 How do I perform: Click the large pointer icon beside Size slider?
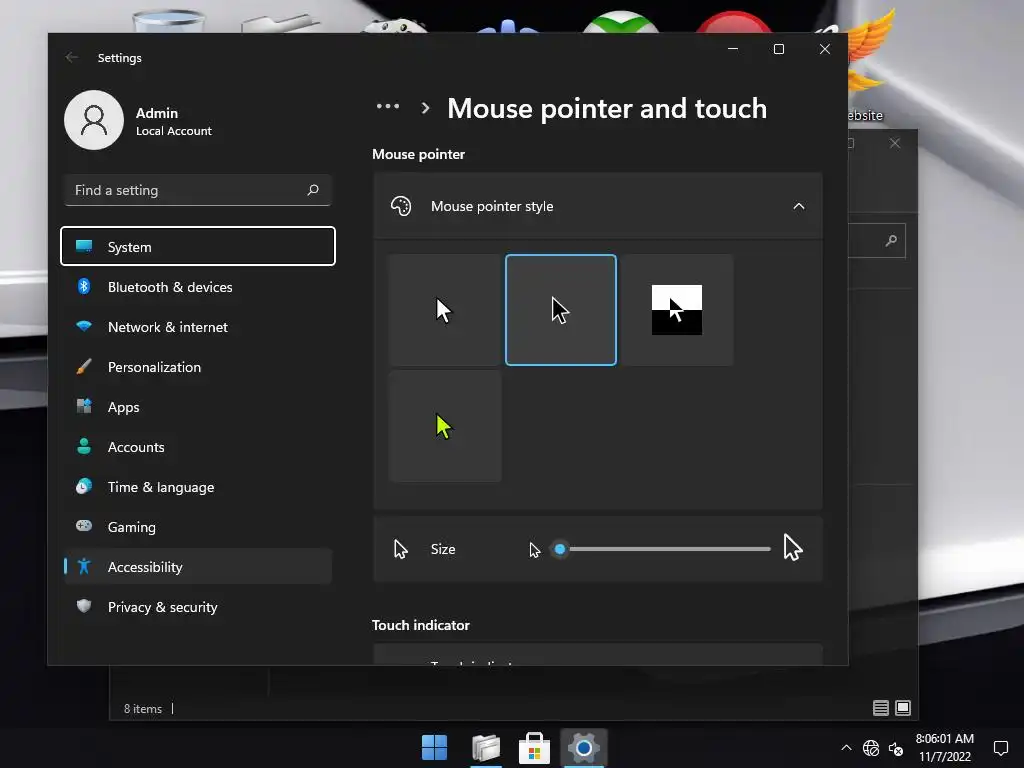coord(792,547)
